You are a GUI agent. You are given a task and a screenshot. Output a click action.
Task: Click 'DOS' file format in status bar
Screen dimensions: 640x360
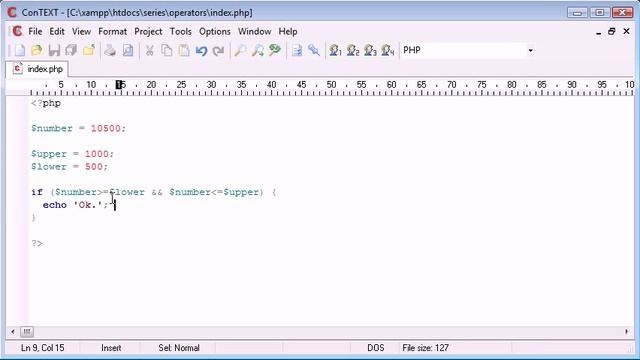376,348
